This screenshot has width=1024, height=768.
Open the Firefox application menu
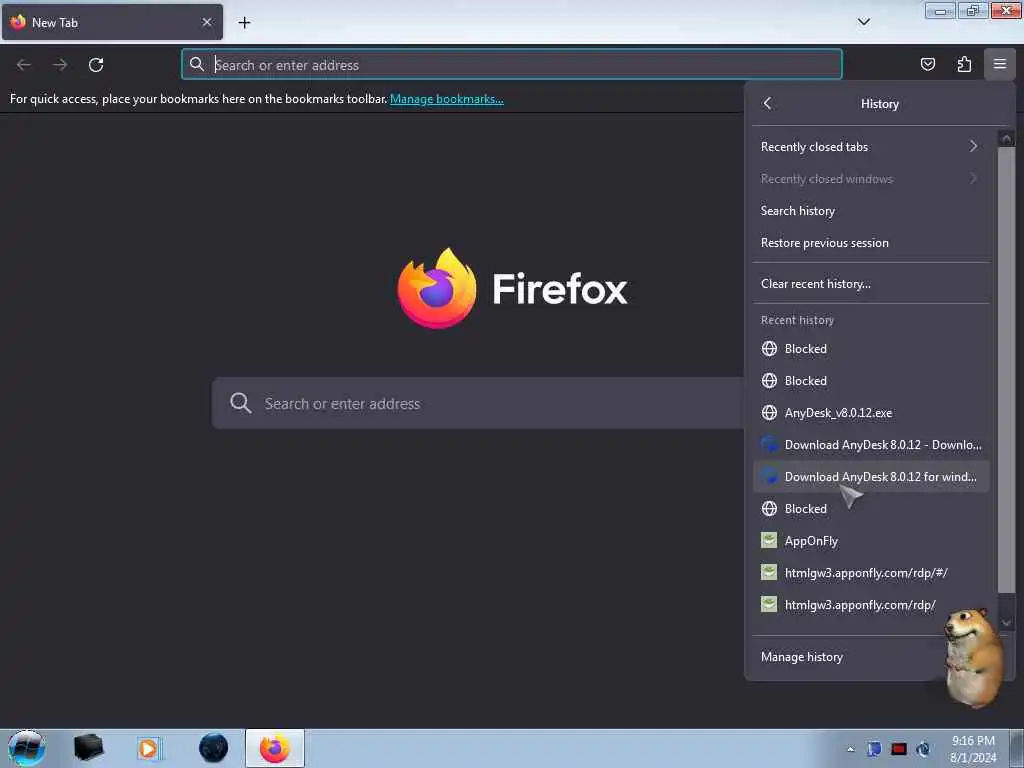[1000, 64]
